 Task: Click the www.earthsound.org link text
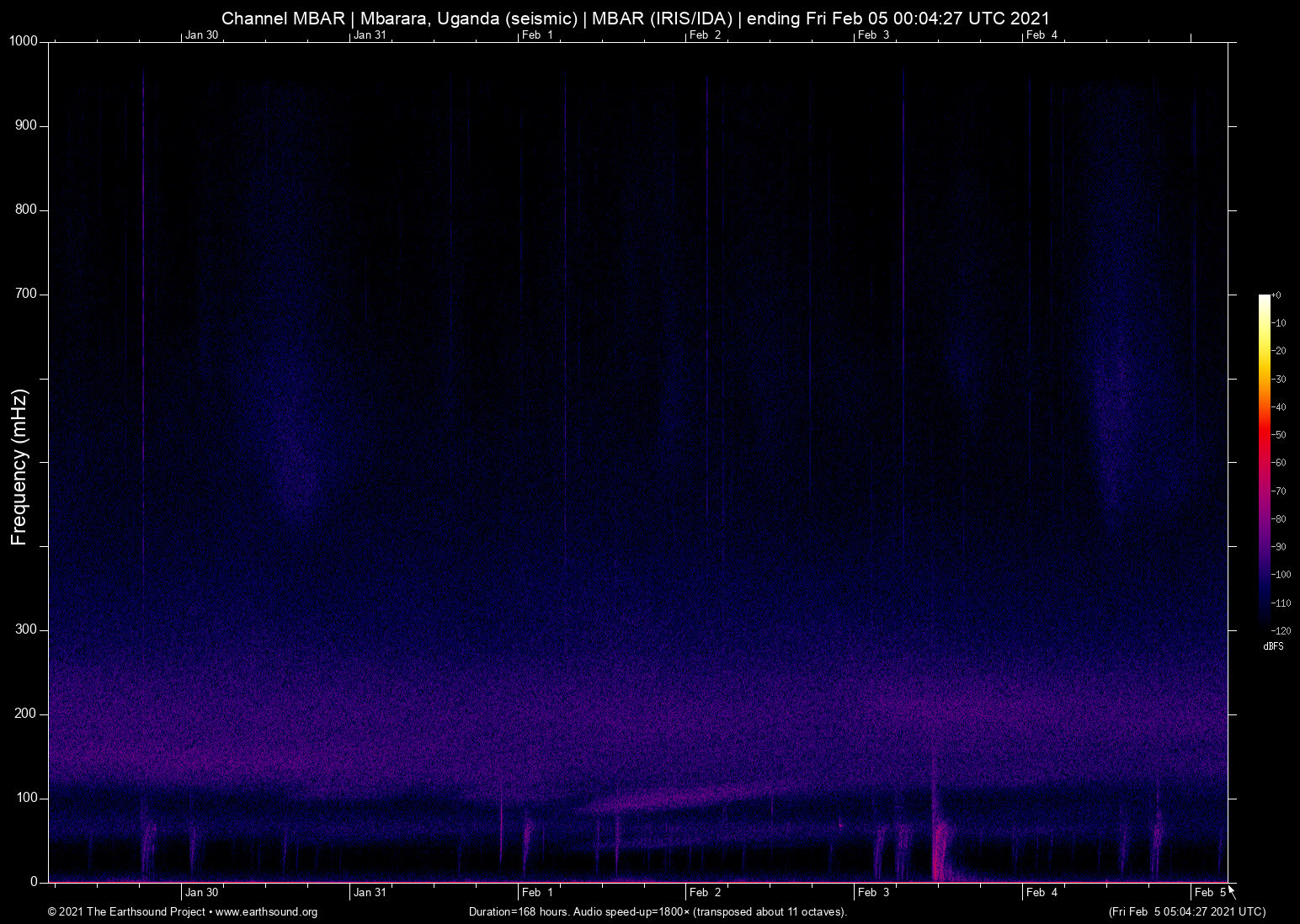pyautogui.click(x=266, y=912)
